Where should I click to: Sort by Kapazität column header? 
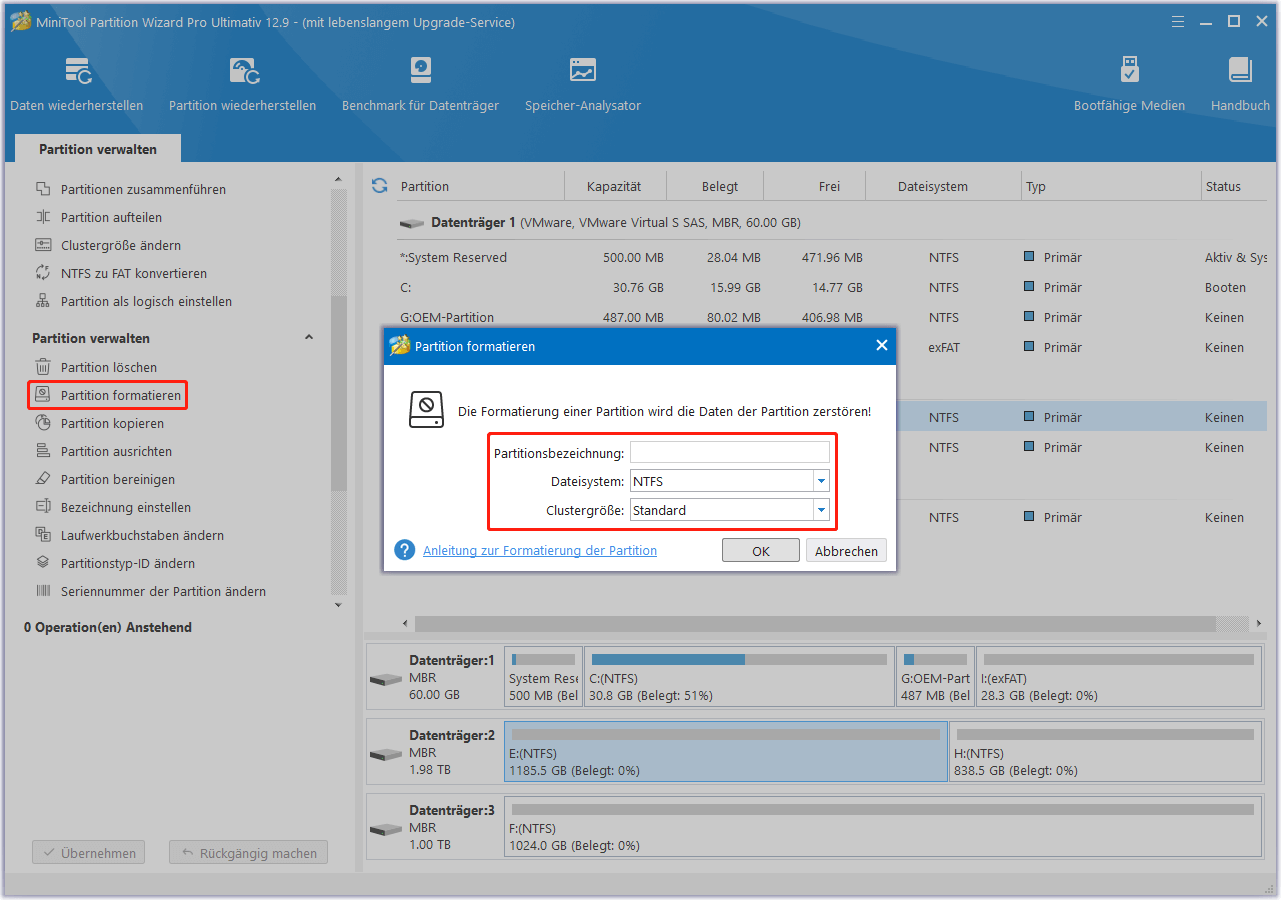(614, 186)
